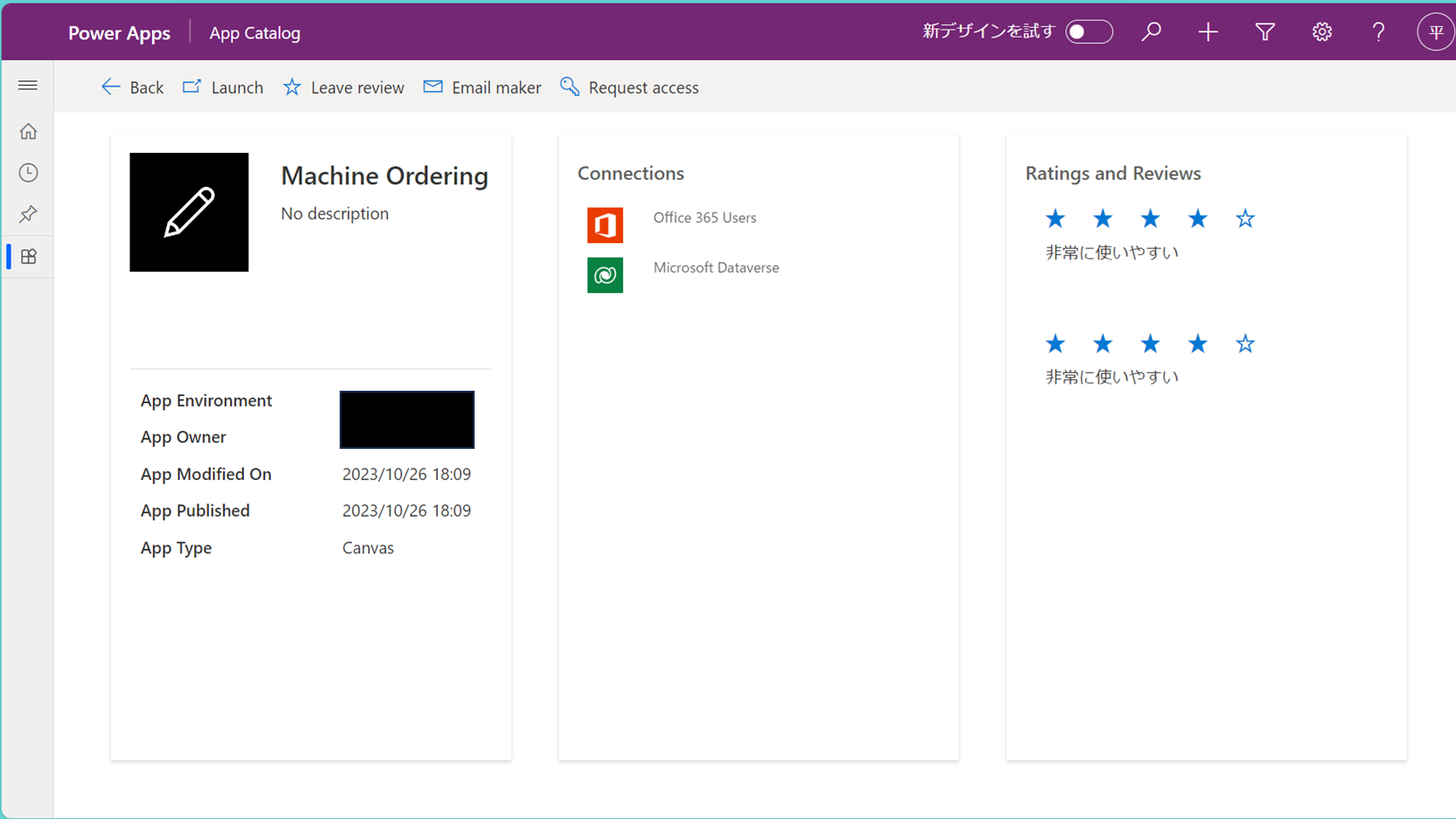This screenshot has width=1456, height=819.
Task: Open the help question mark icon
Action: pos(1378,32)
